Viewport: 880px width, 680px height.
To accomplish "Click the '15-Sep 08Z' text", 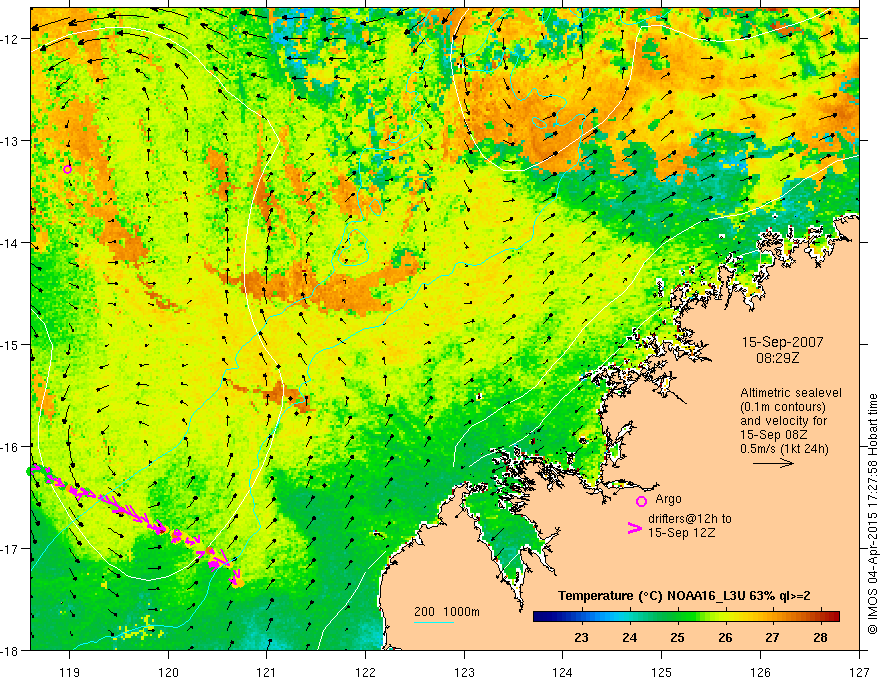I will pos(772,435).
